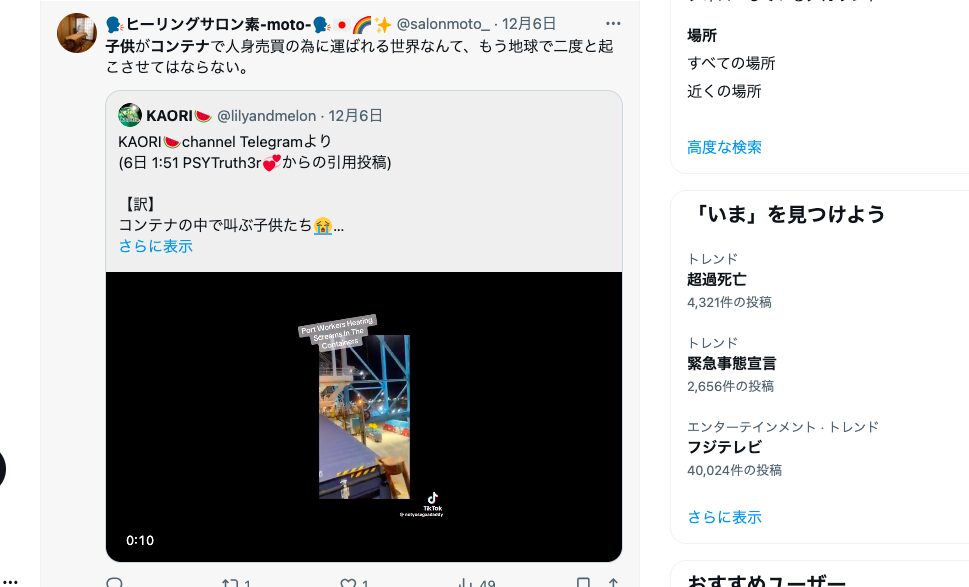The height and width of the screenshot is (587, 969).
Task: Click the repost arrows icon
Action: tap(230, 583)
